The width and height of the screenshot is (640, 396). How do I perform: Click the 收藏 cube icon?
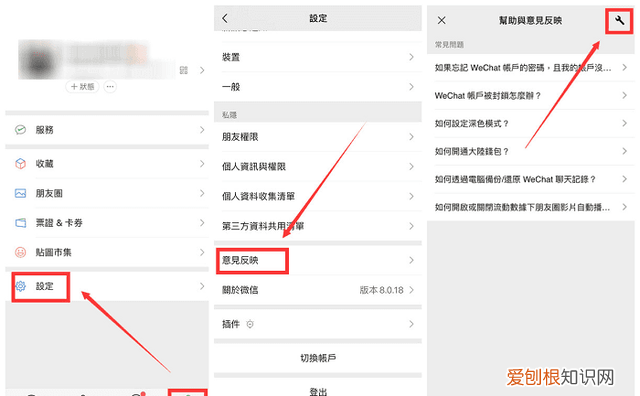20,164
